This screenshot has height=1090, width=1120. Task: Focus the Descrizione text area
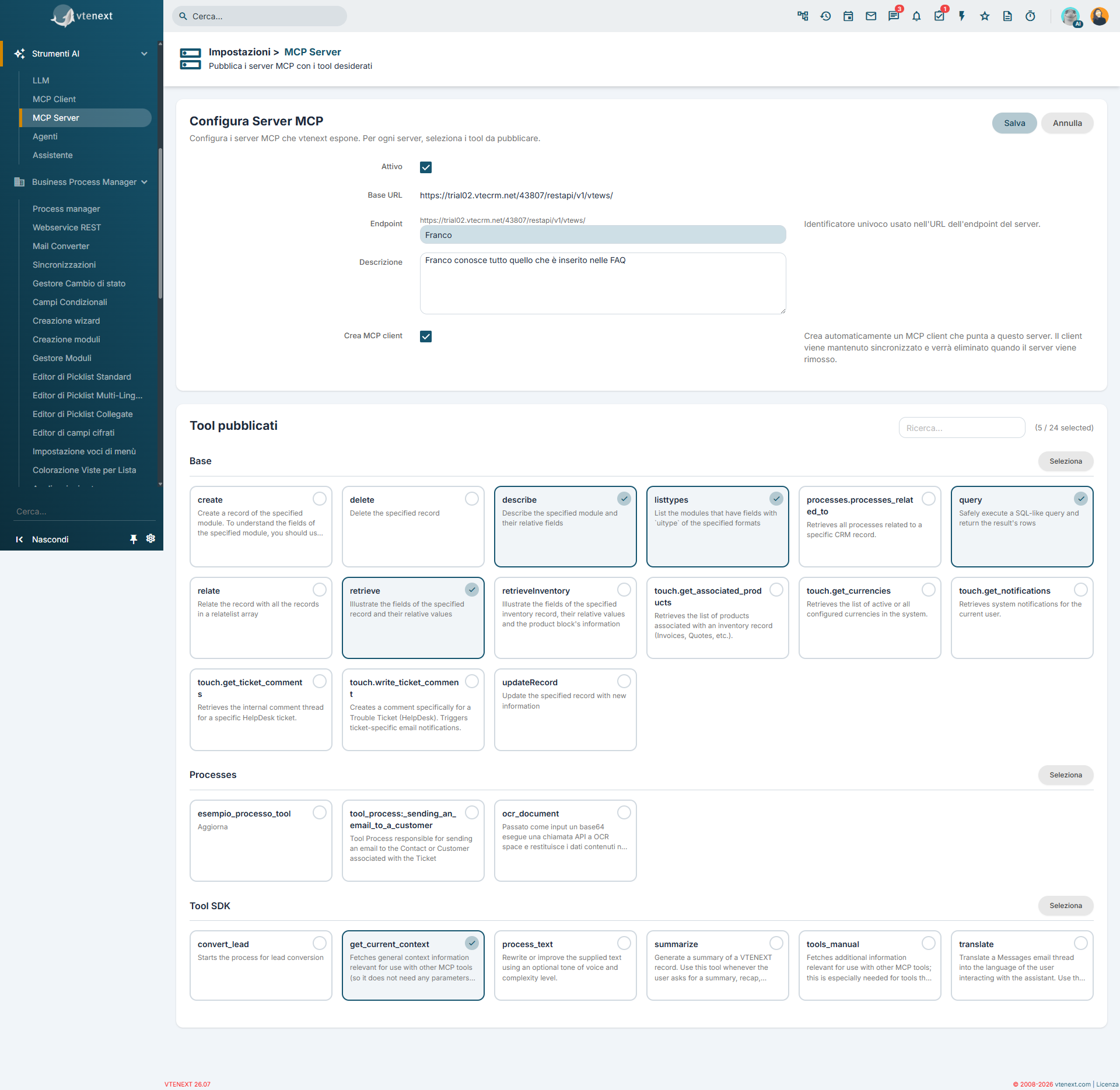click(x=603, y=283)
